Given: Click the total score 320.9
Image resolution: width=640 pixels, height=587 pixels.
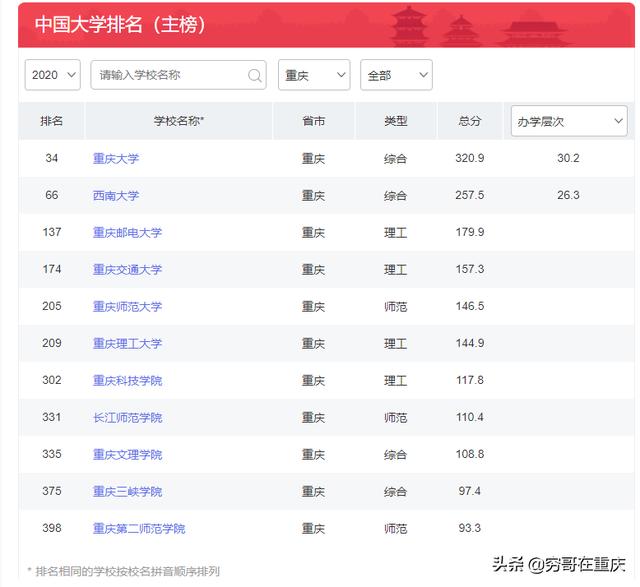Looking at the screenshot, I should pos(470,158).
